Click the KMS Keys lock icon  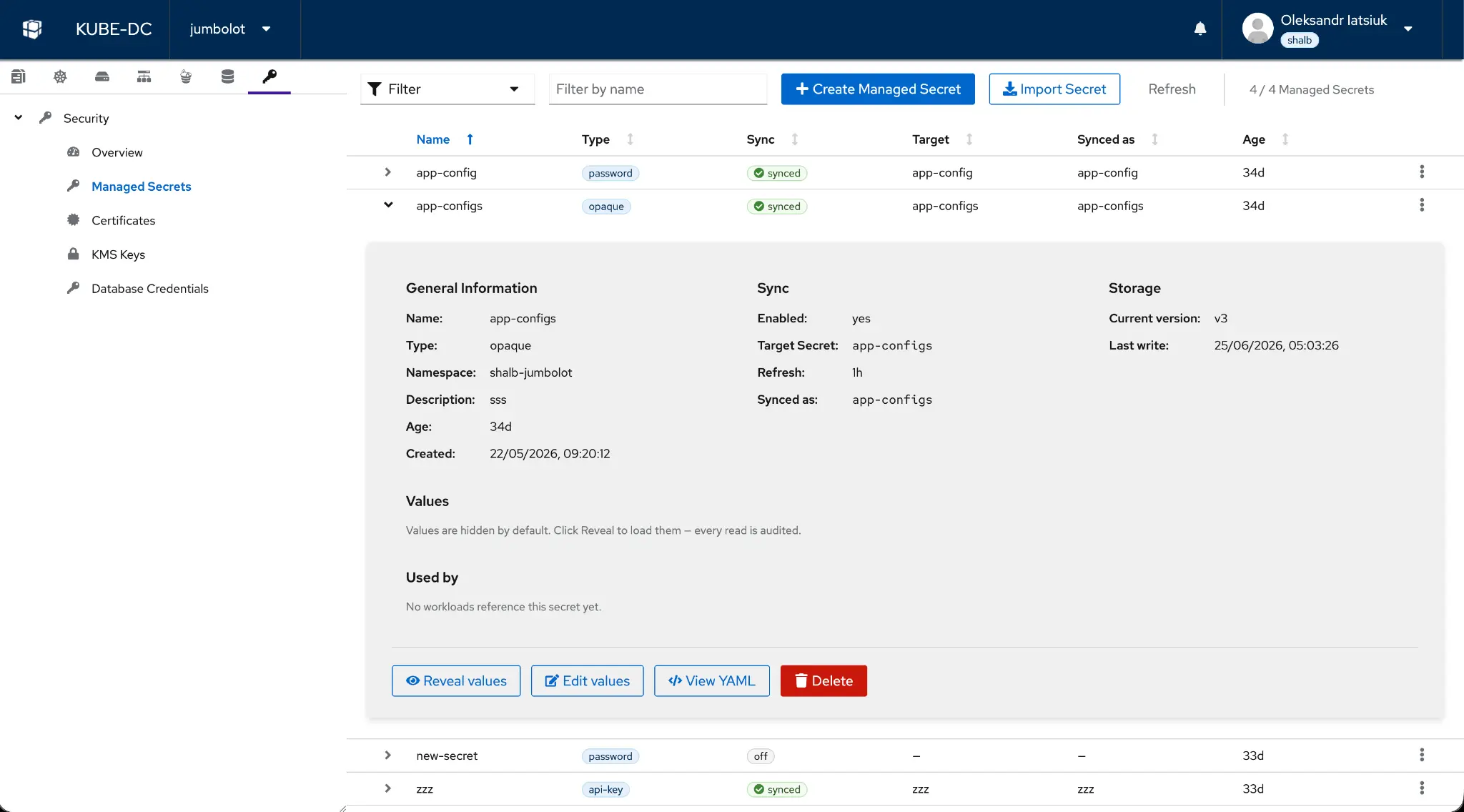pos(73,254)
